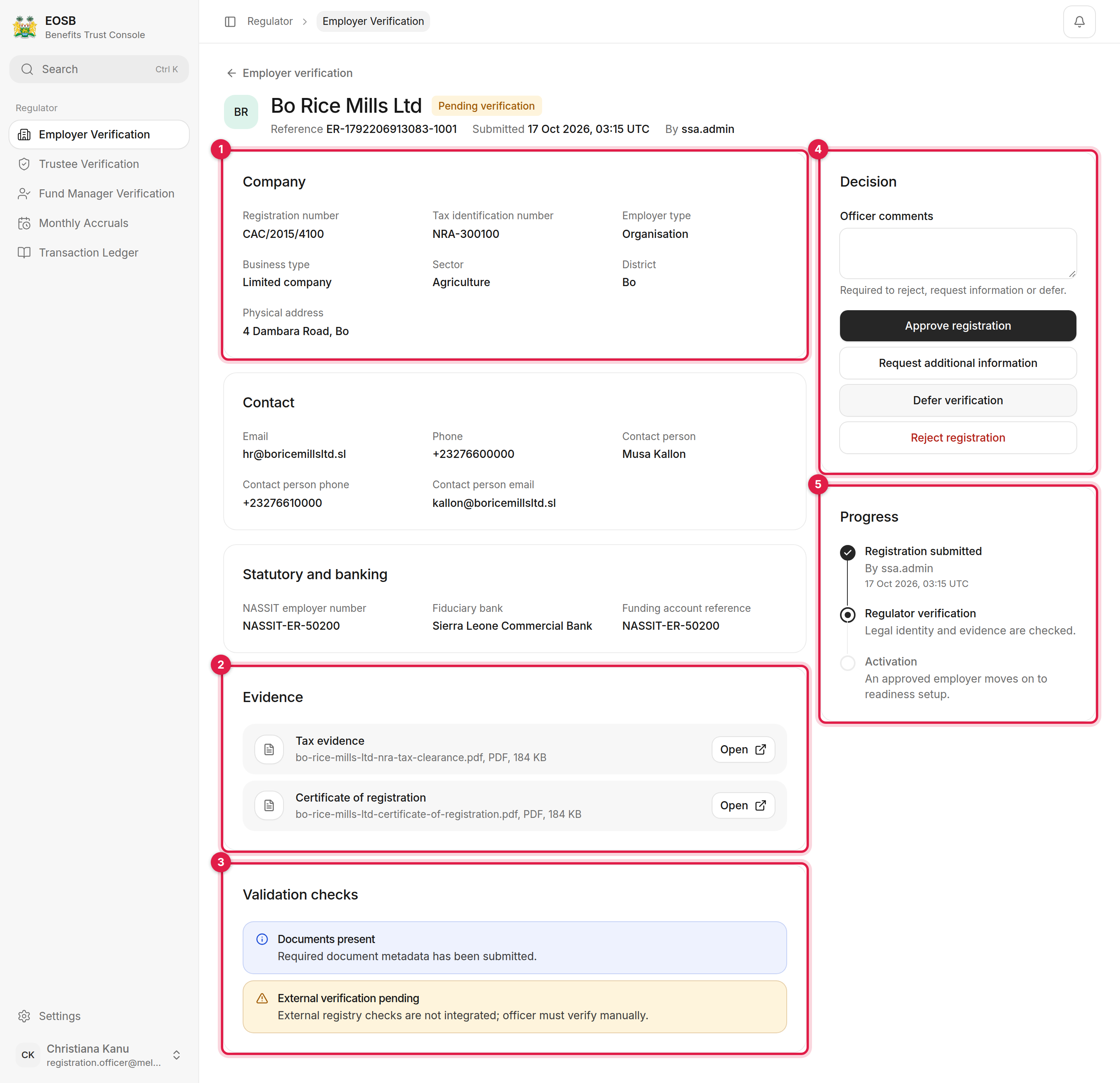
Task: Select Employer Verification in sidebar
Action: (x=99, y=134)
